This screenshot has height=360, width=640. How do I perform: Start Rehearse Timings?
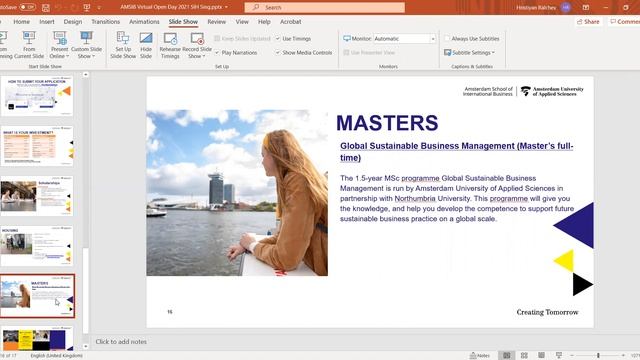point(170,45)
